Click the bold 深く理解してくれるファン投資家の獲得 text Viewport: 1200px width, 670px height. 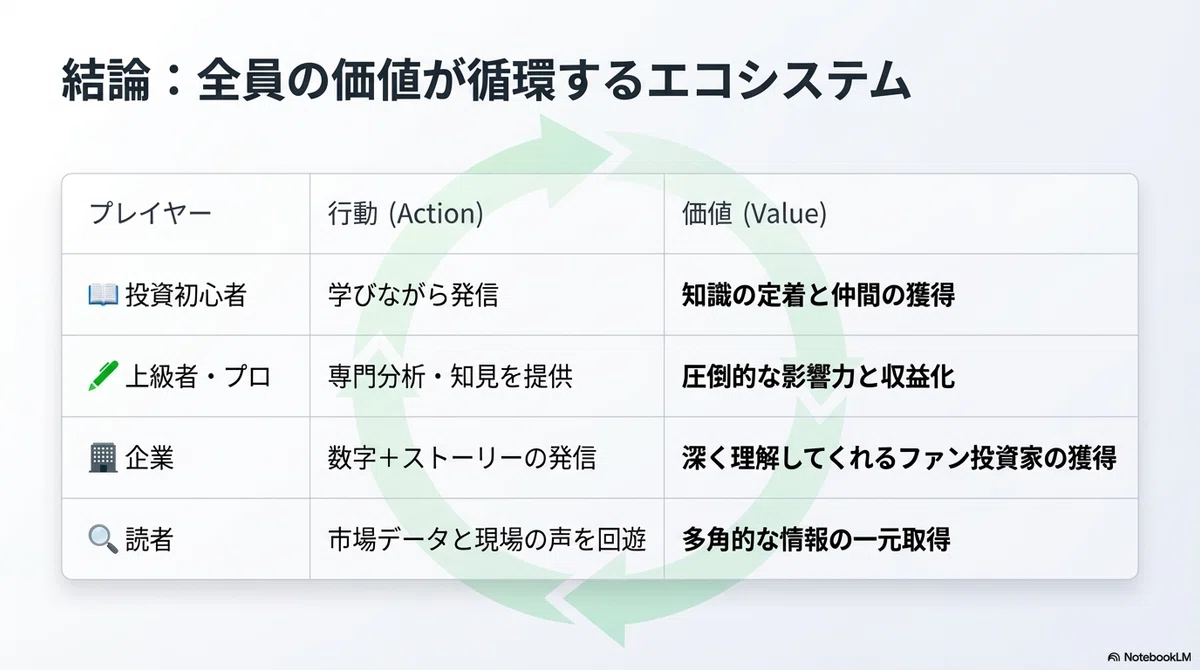point(899,458)
